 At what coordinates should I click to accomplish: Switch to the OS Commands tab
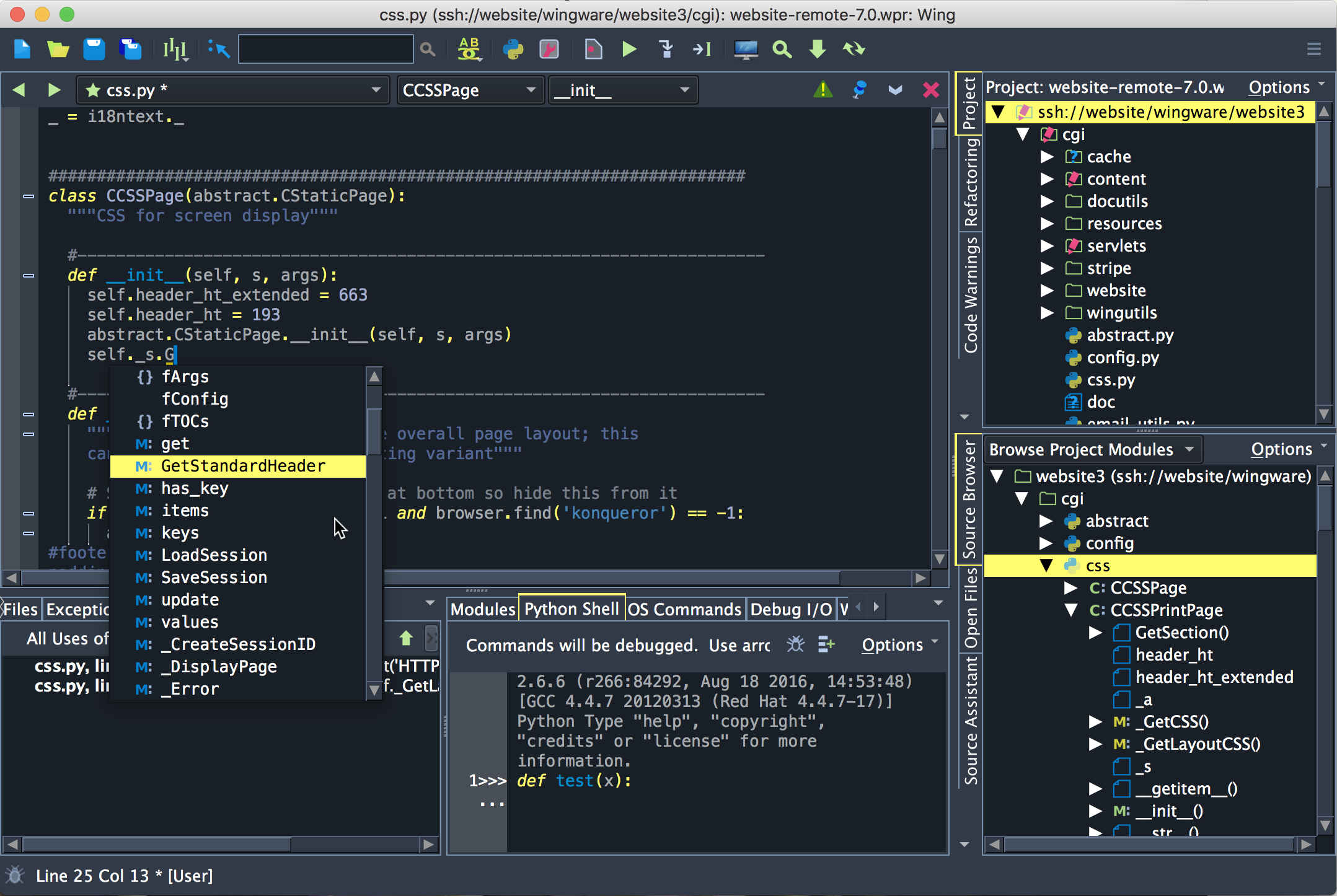tap(683, 608)
